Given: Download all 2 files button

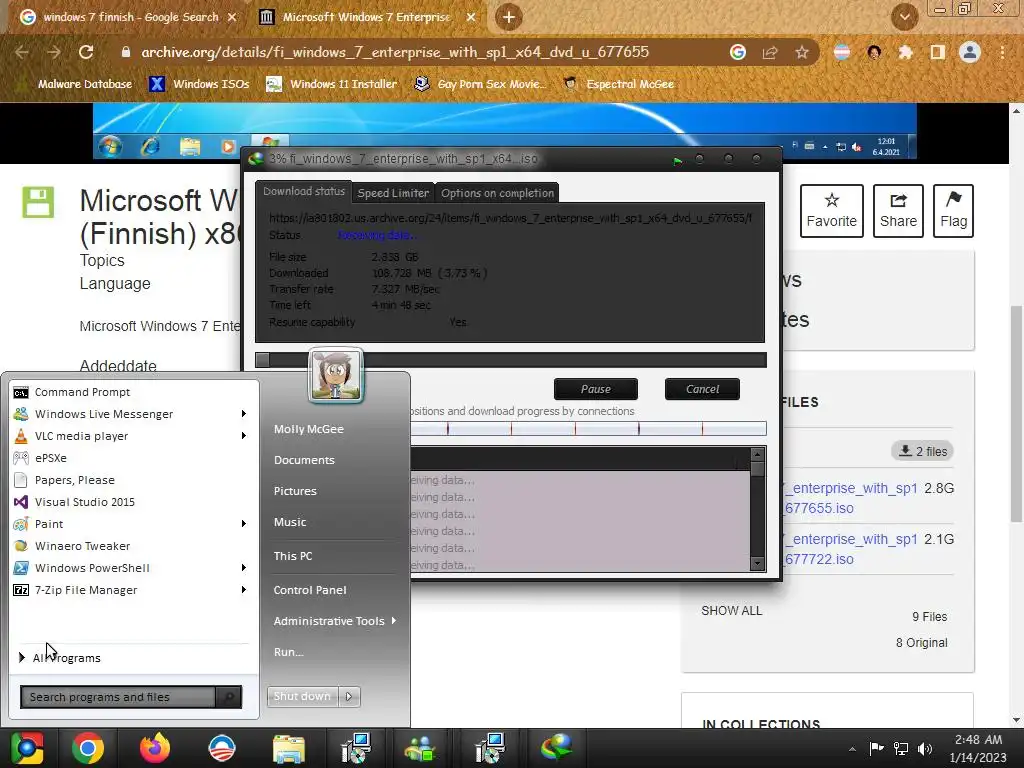Looking at the screenshot, I should (923, 451).
